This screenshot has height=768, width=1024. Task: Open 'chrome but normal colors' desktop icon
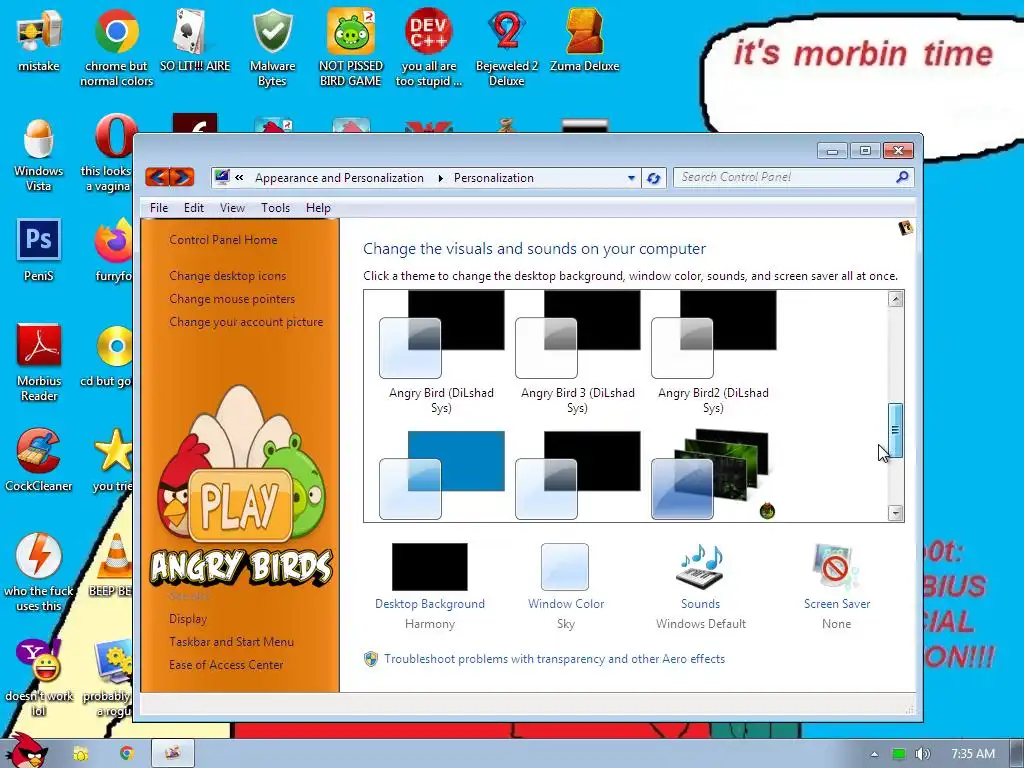tap(116, 31)
